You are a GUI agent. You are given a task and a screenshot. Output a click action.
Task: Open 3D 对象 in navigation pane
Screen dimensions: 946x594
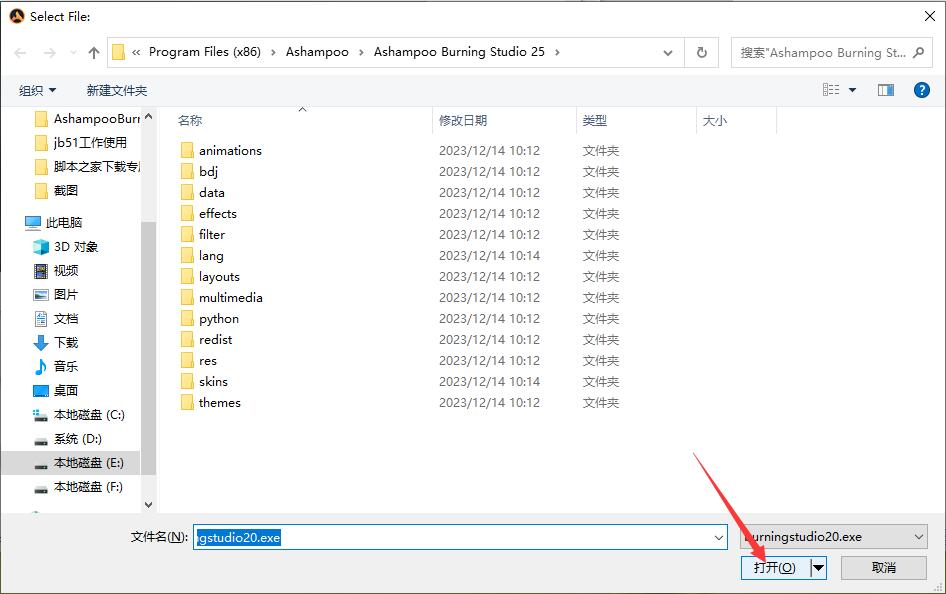pyautogui.click(x=66, y=247)
